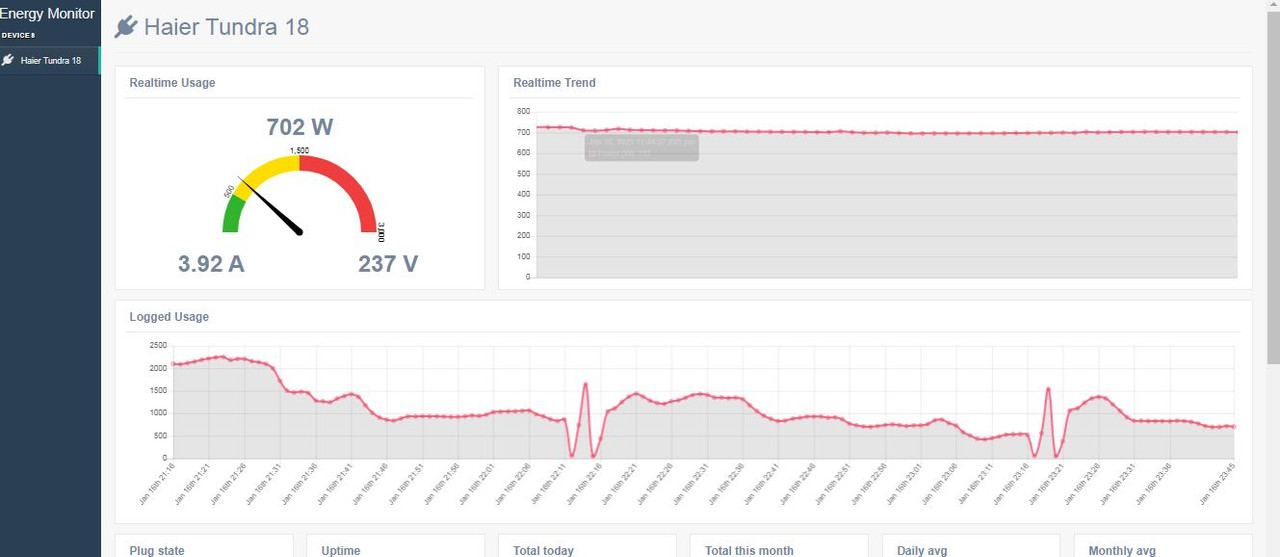Image resolution: width=1280 pixels, height=557 pixels.
Task: Click plug icon in page header
Action: point(125,27)
